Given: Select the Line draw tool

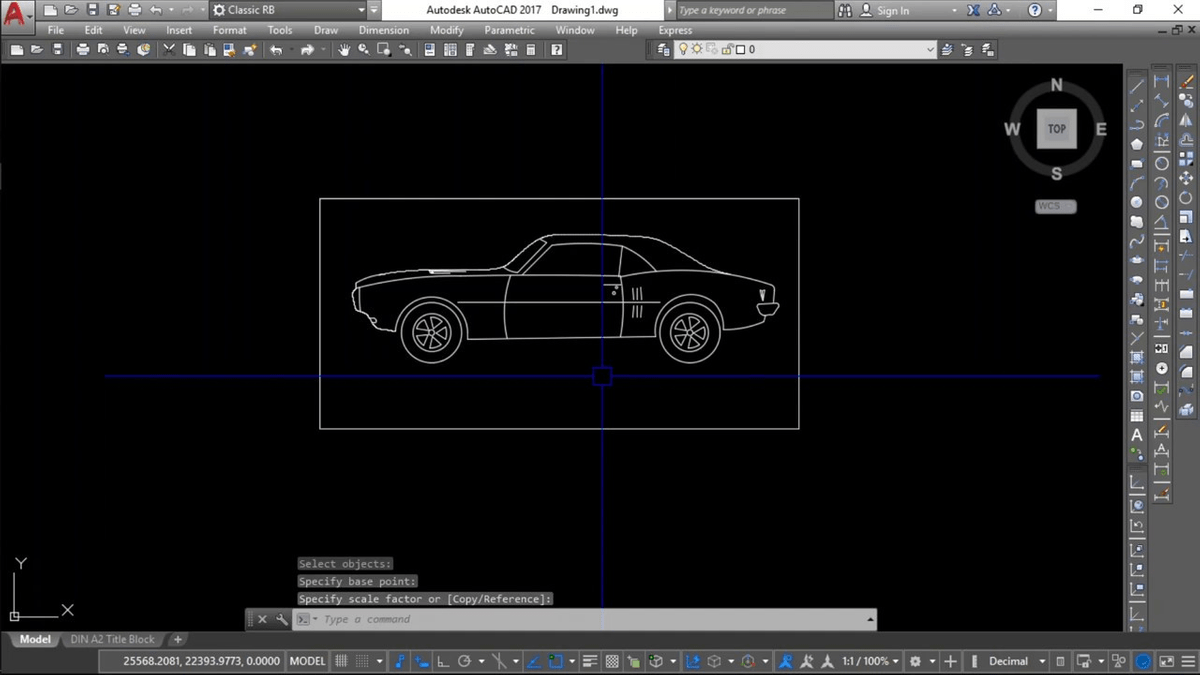Looking at the screenshot, I should [x=1137, y=84].
